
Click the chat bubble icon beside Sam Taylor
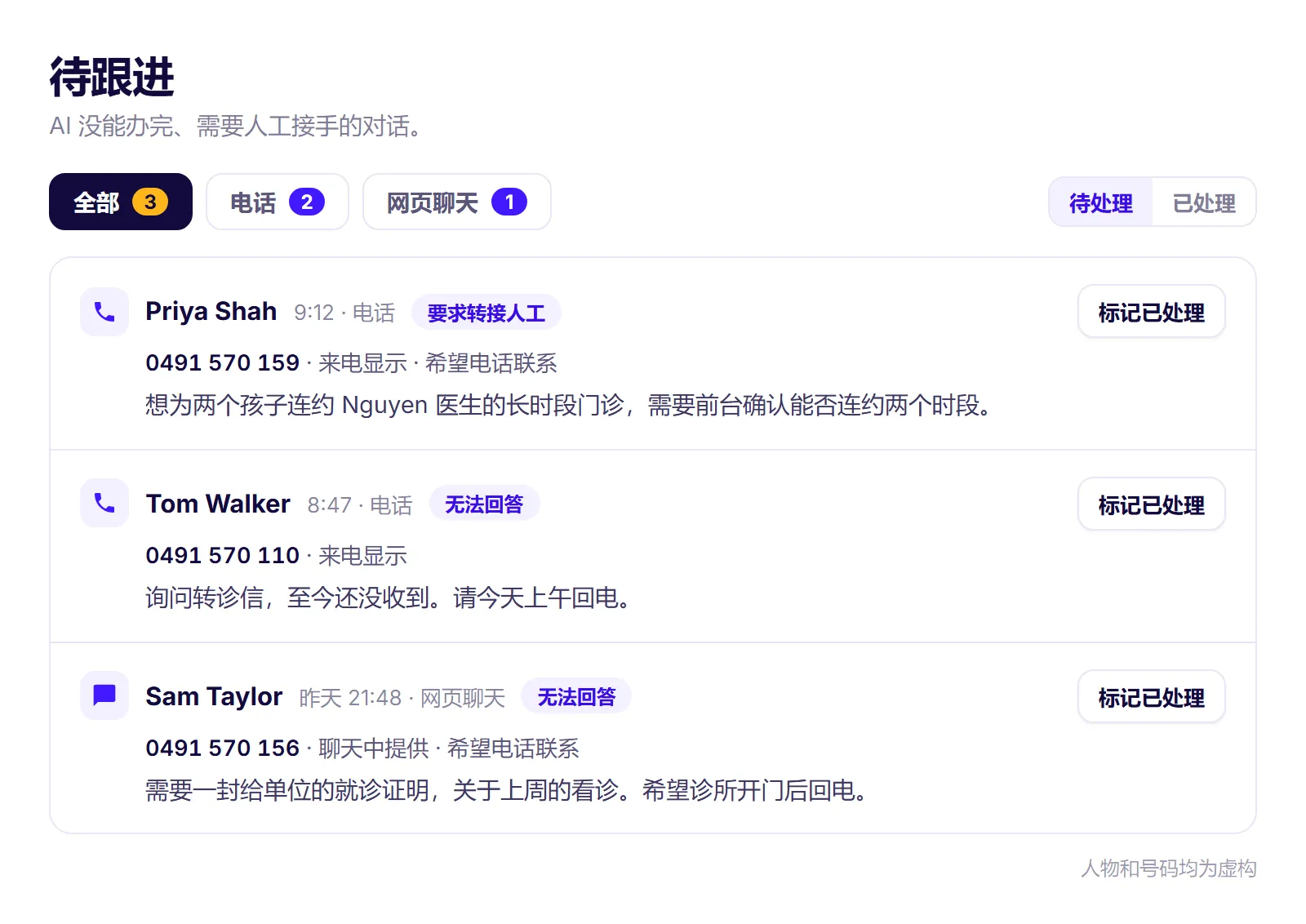click(104, 695)
